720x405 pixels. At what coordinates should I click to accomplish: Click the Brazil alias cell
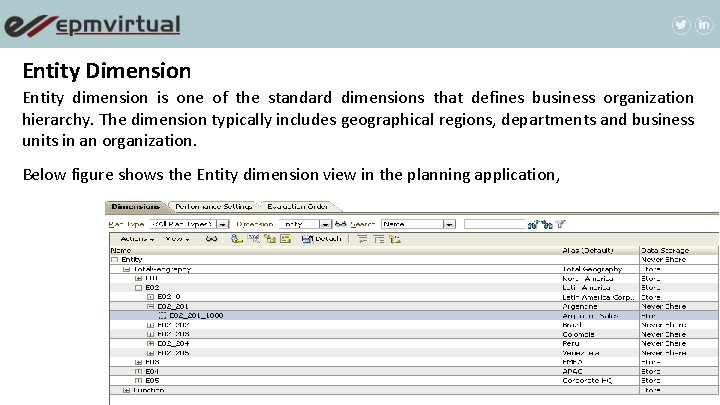click(x=572, y=325)
